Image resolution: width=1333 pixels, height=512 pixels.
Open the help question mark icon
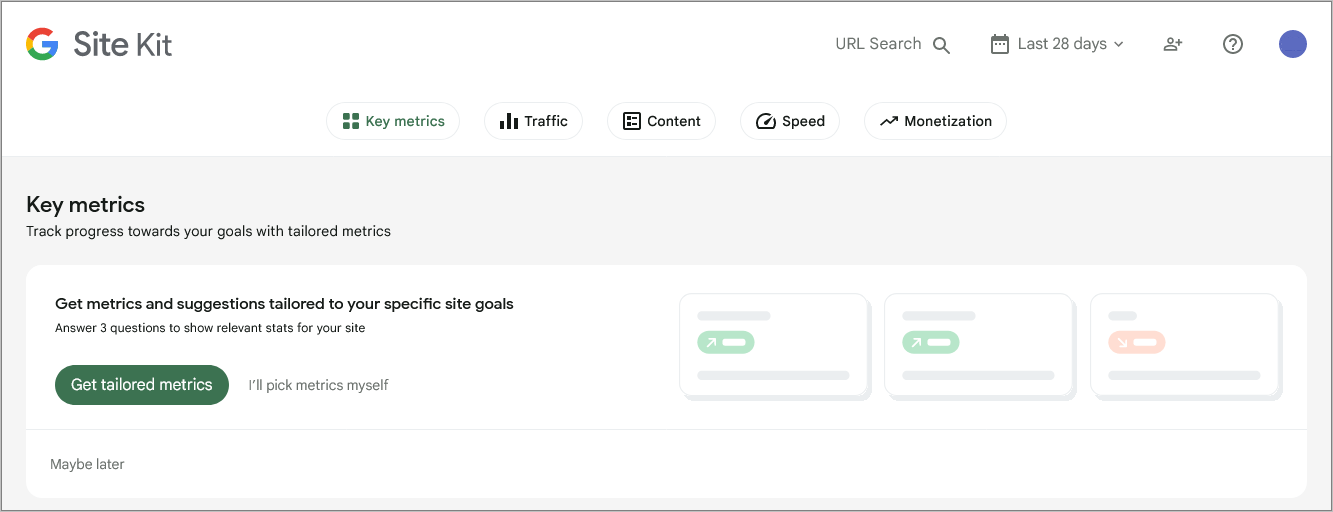coord(1233,44)
